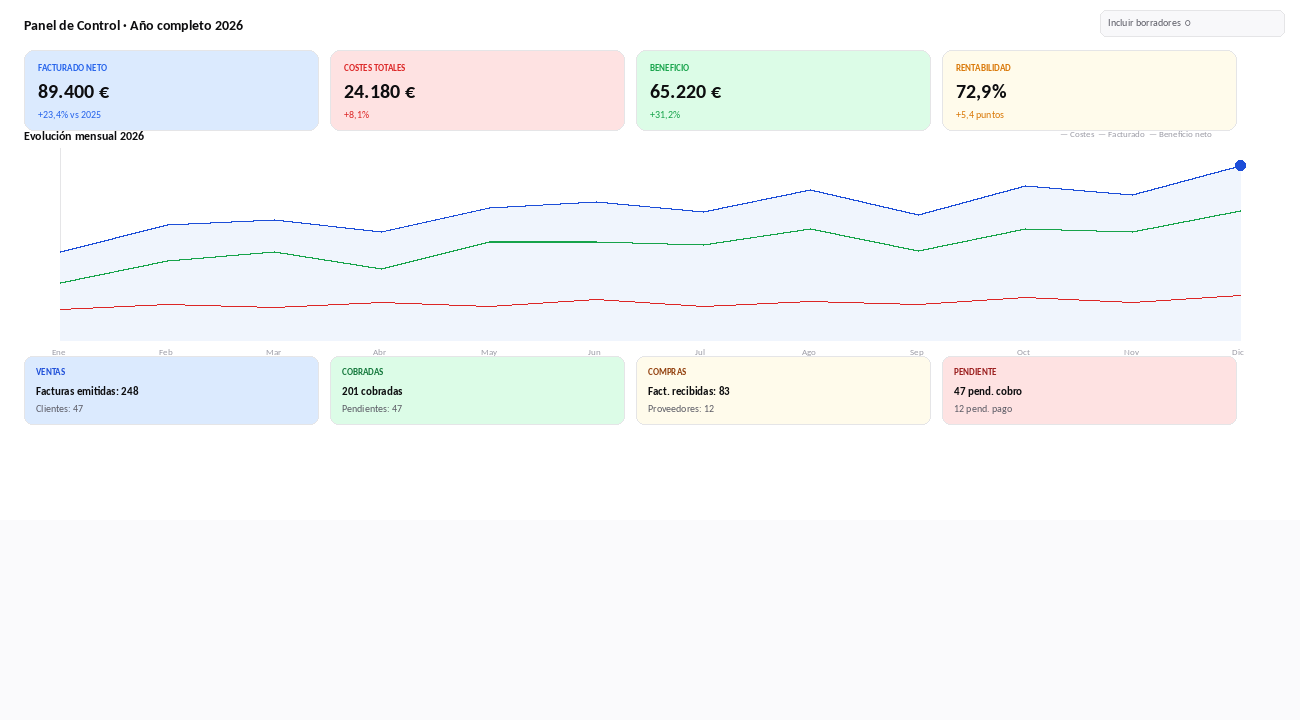Open the Costes Totales summary card

point(477,90)
